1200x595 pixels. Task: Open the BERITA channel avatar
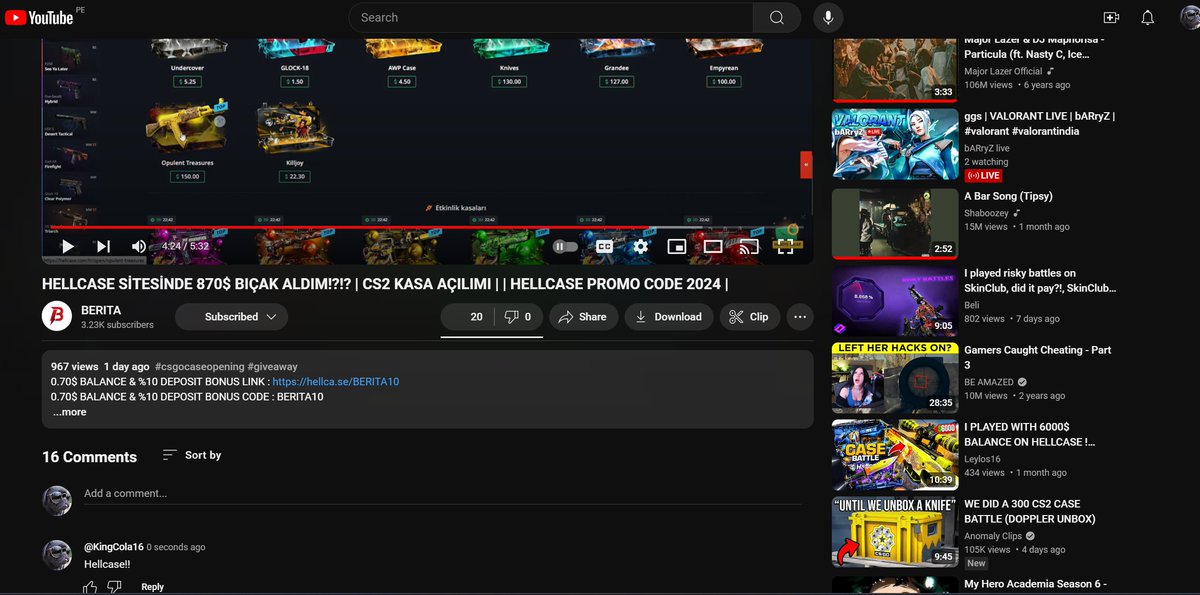coord(56,316)
